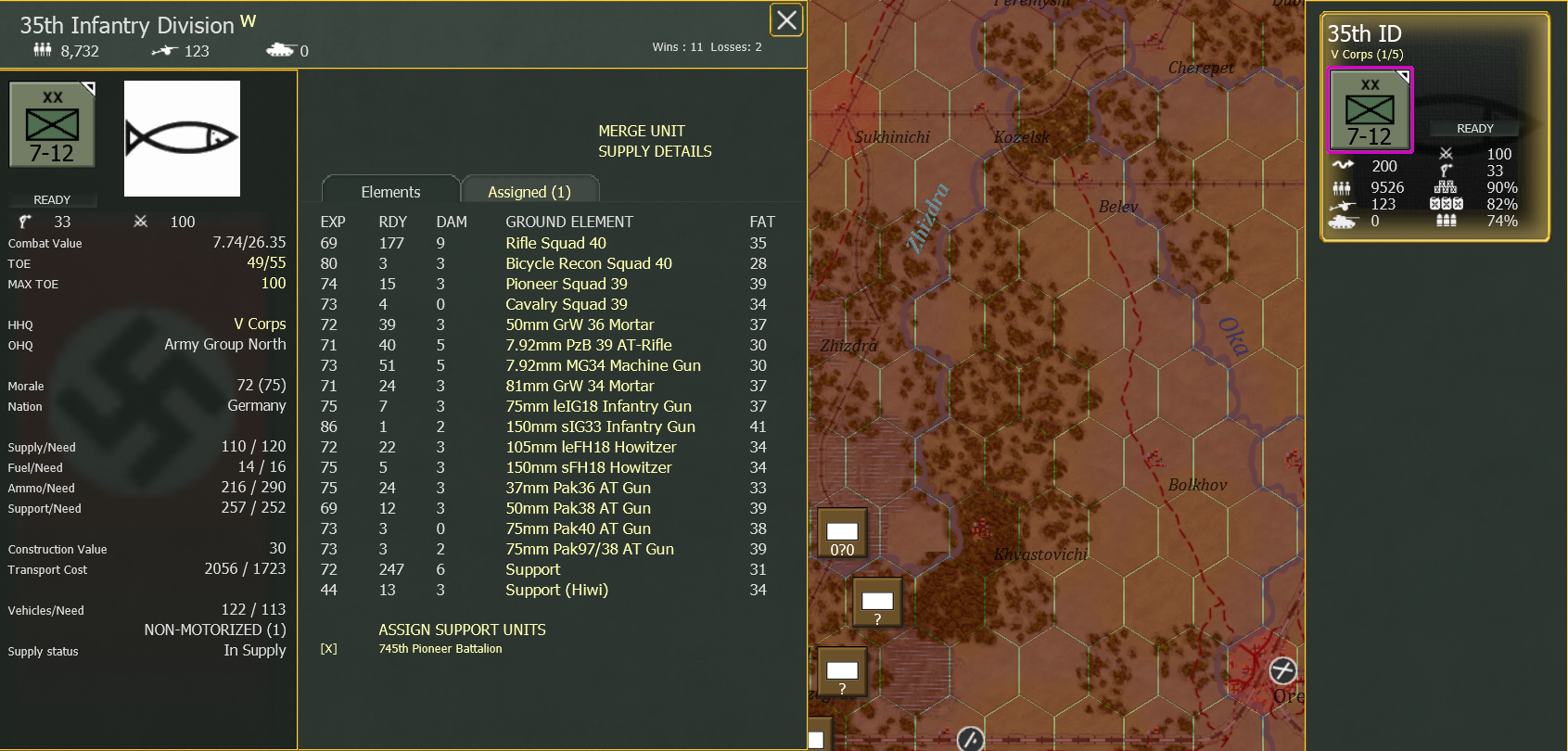Select 37mm Pak36 AT Gun element
Viewport: 1568px width, 751px height.
pyautogui.click(x=578, y=488)
